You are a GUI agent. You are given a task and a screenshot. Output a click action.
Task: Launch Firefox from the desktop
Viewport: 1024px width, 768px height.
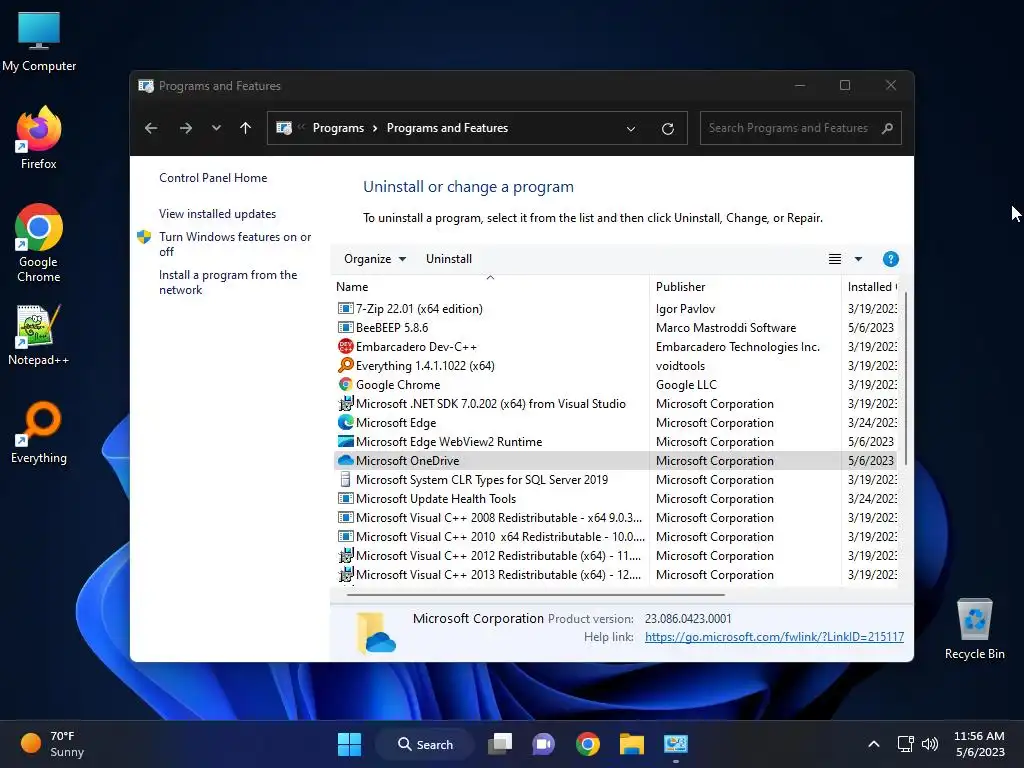tap(39, 138)
